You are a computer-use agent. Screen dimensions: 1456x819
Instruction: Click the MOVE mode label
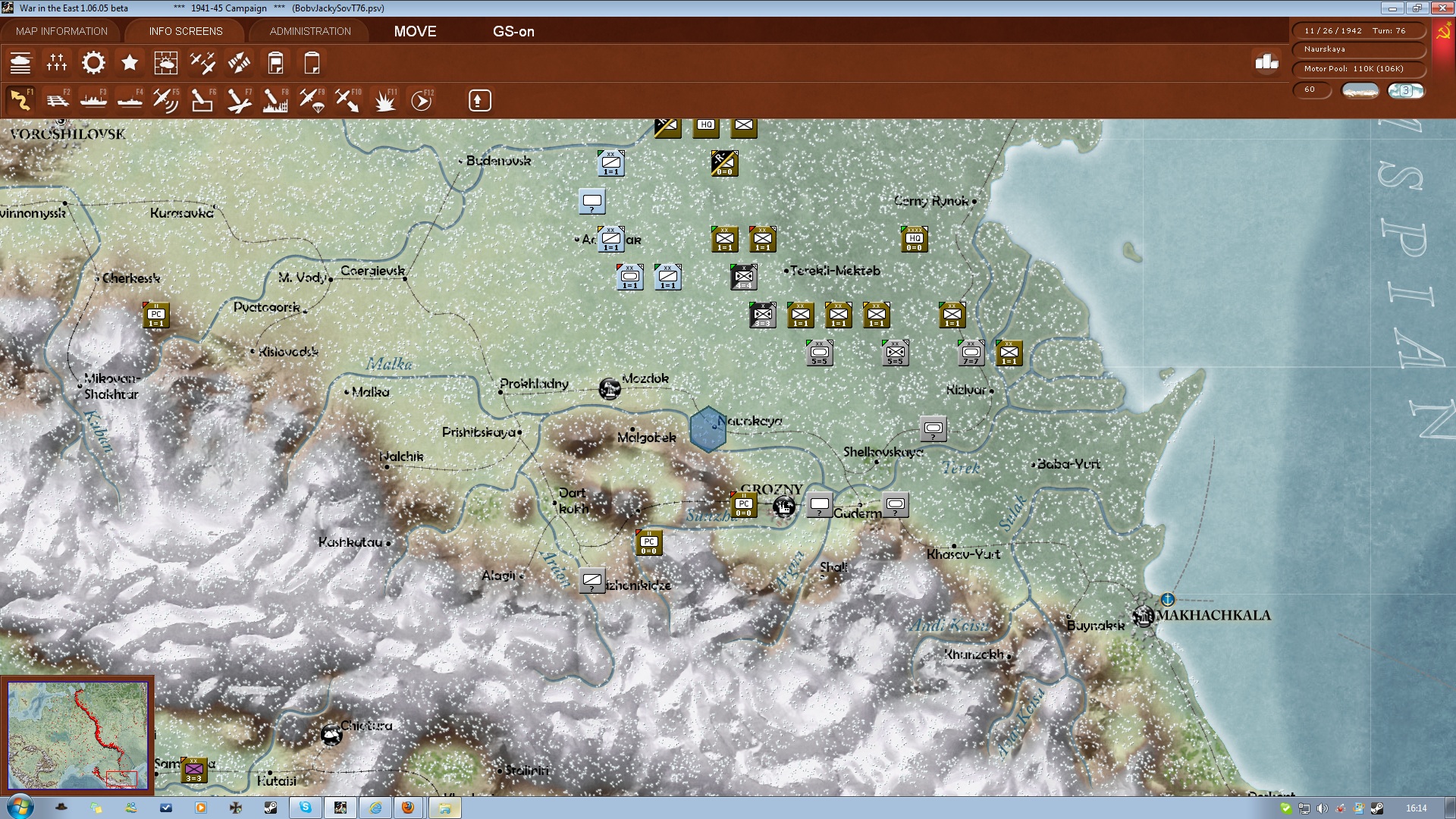[x=415, y=31]
